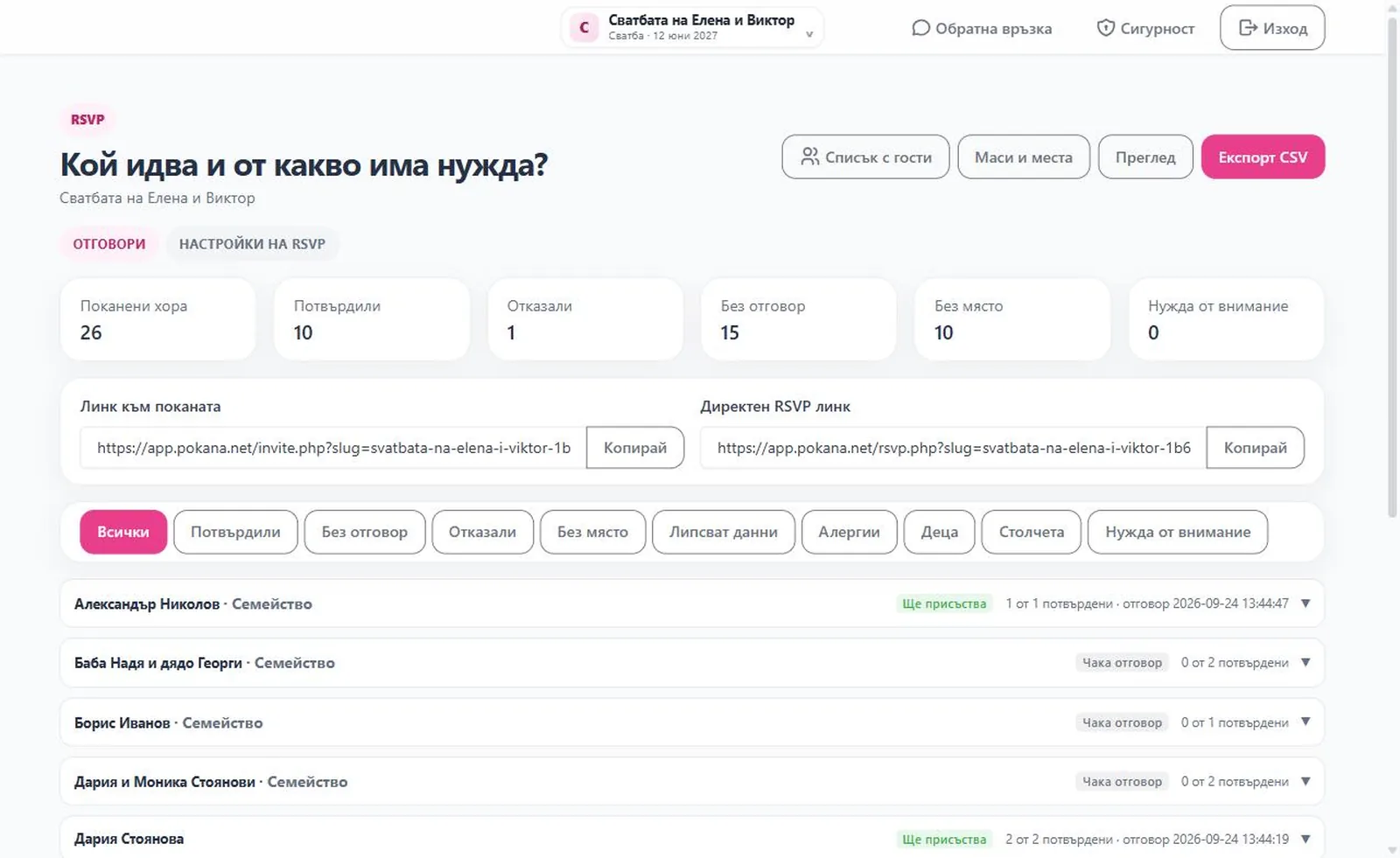1400x858 pixels.
Task: Click the Без отговор 15 stat card
Action: 798,319
